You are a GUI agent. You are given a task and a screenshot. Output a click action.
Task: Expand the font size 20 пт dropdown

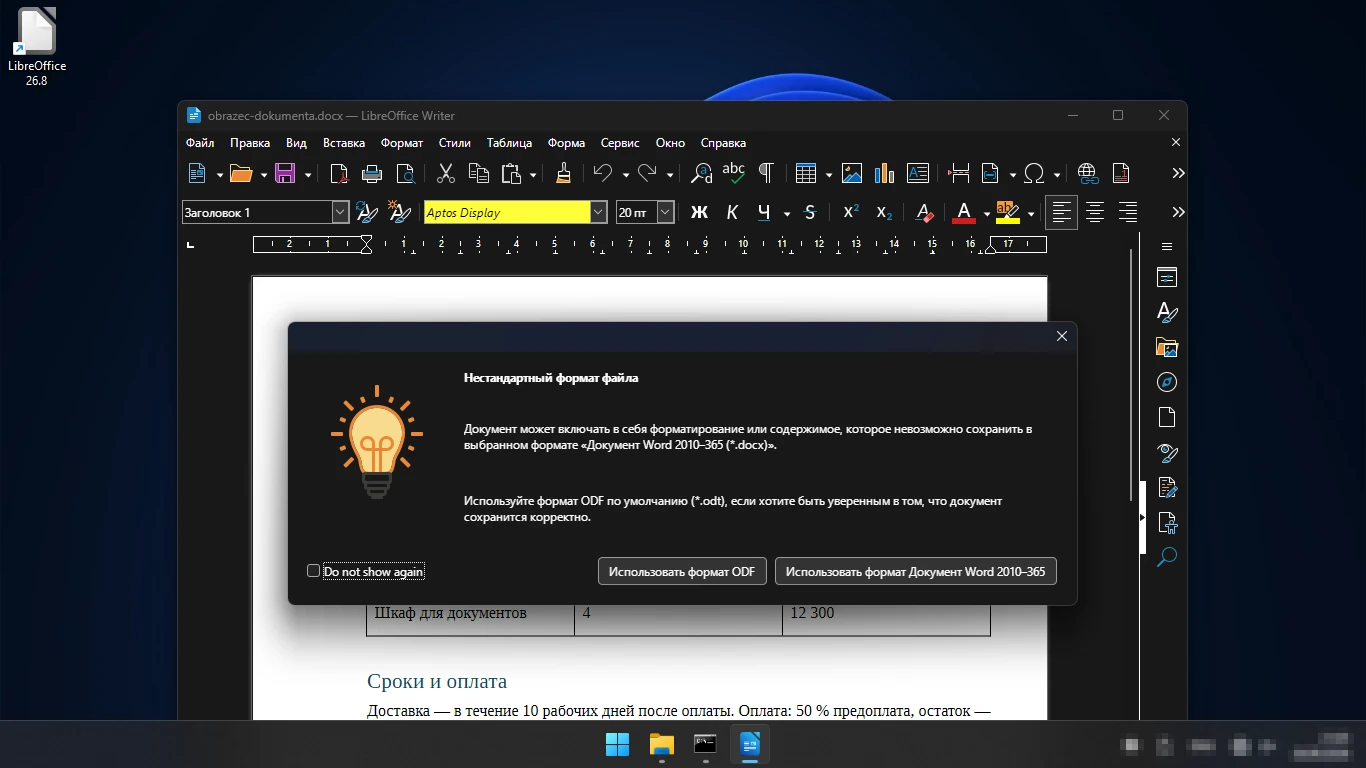(665, 212)
